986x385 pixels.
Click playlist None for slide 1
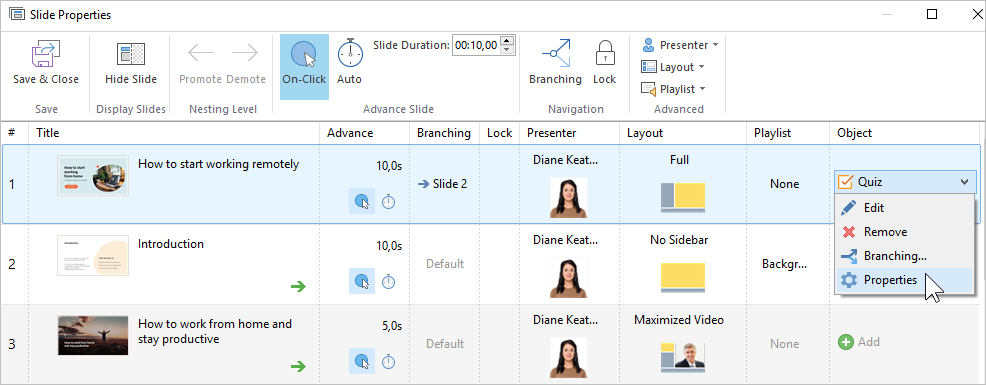(785, 184)
